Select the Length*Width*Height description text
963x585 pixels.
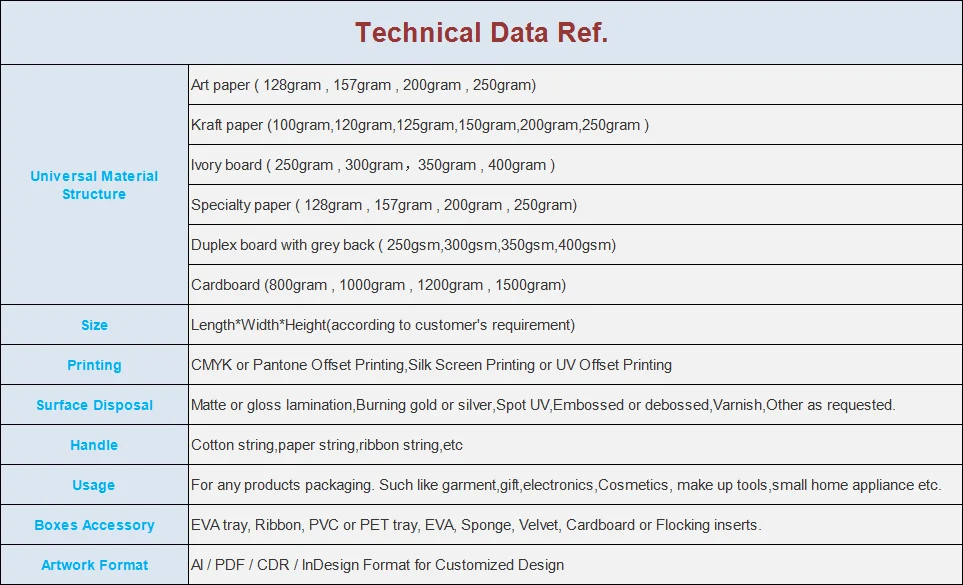click(383, 325)
